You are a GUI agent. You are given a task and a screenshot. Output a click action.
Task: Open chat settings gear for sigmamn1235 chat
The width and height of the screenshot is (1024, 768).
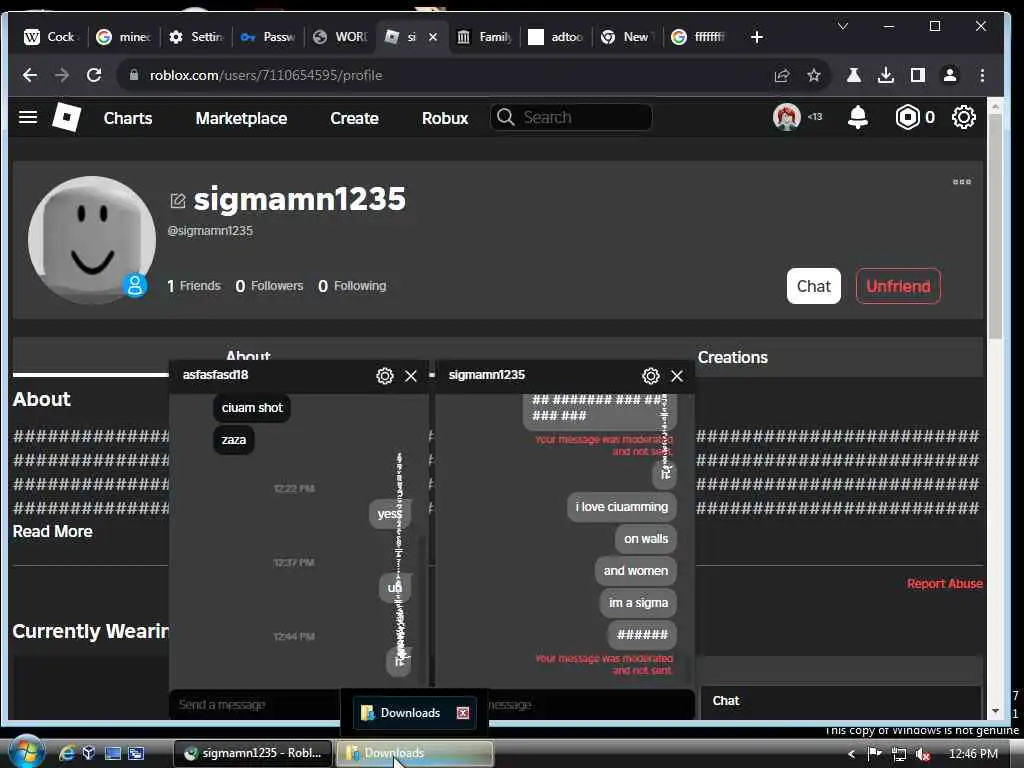(x=650, y=376)
